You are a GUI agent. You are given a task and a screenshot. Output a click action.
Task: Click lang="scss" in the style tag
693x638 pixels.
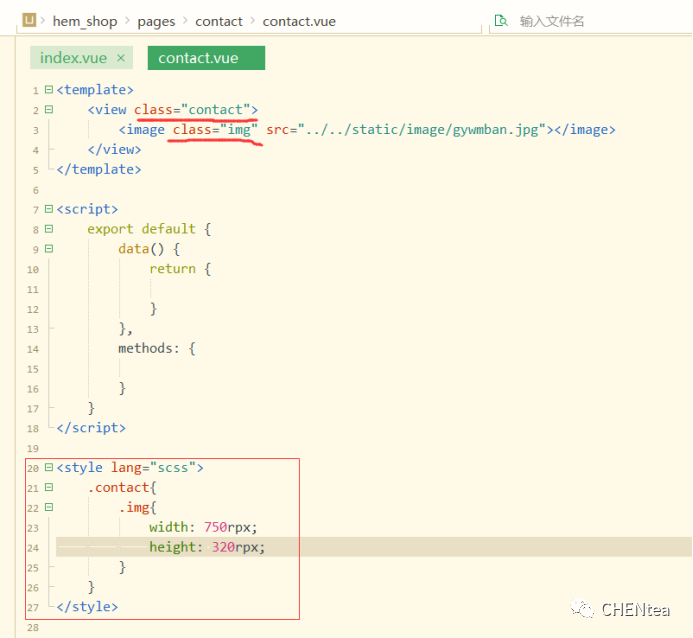click(x=153, y=467)
